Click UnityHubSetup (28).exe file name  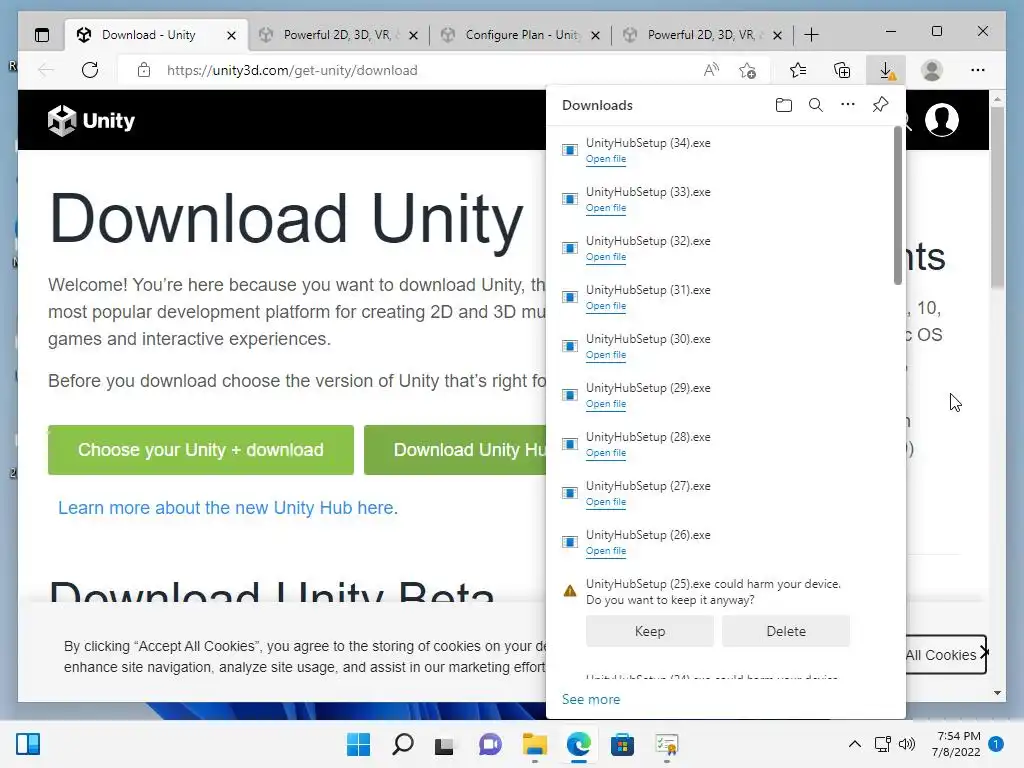[x=648, y=437]
